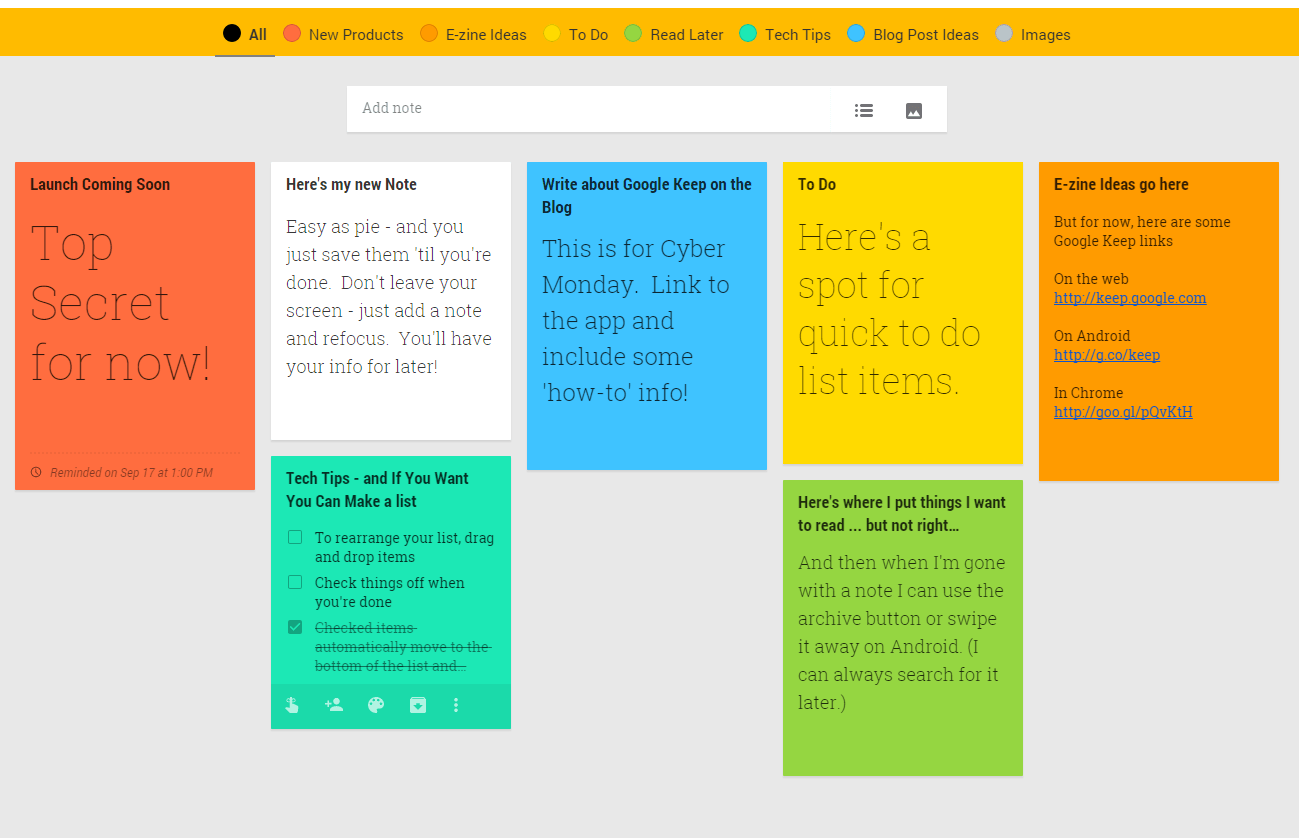Uncheck the strikethrough 'Checked items' list entry
Viewport: 1299px width, 838px height.
coord(295,626)
